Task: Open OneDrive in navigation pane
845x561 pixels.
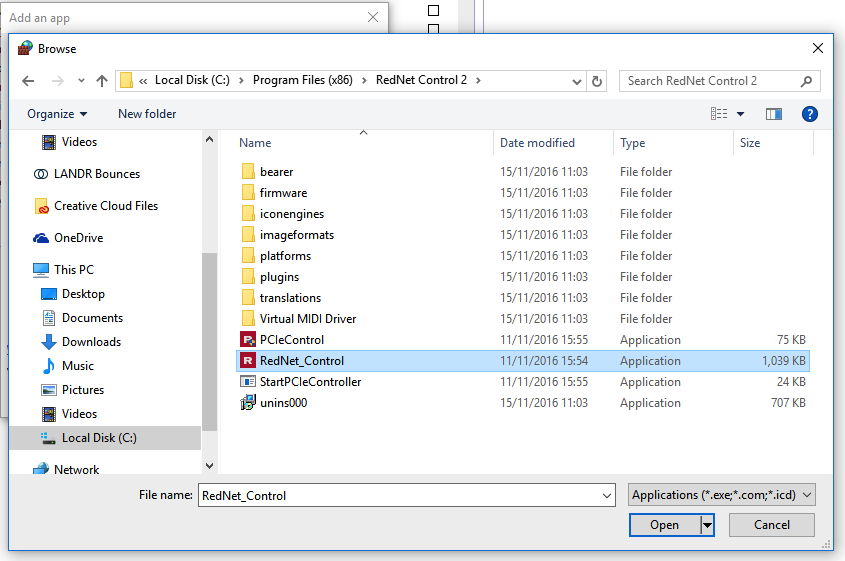Action: click(x=68, y=238)
